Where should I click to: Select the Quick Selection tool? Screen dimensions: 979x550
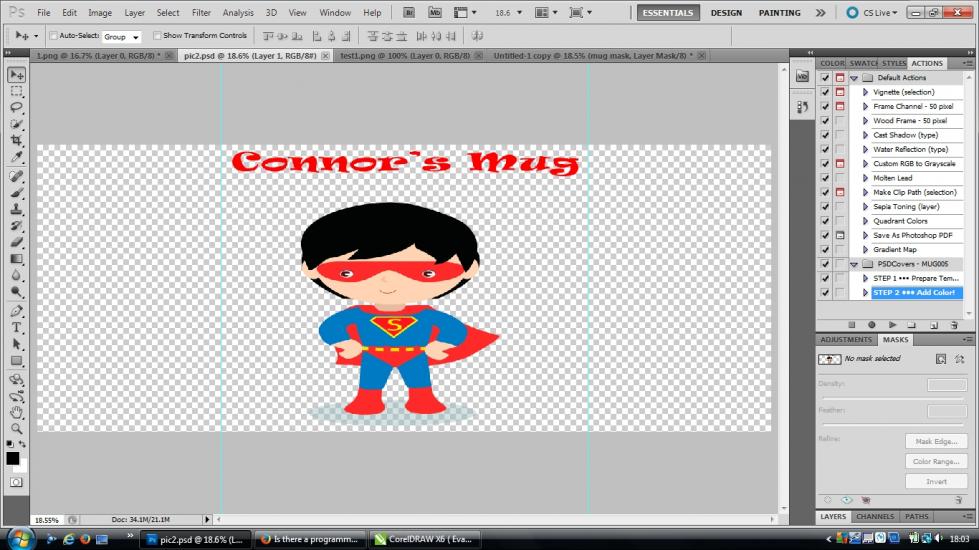click(x=16, y=124)
